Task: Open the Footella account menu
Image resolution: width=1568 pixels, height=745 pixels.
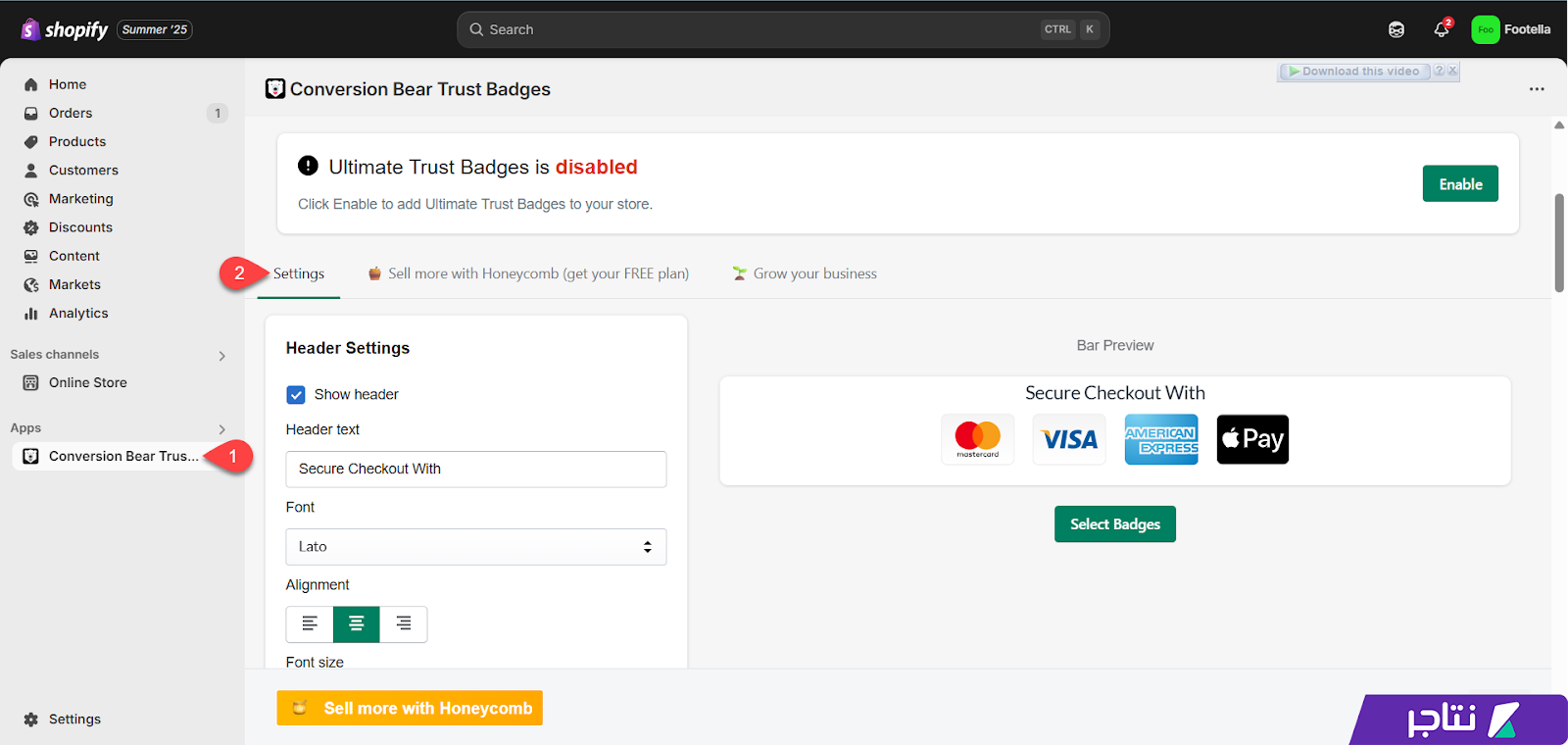Action: pos(1511,29)
